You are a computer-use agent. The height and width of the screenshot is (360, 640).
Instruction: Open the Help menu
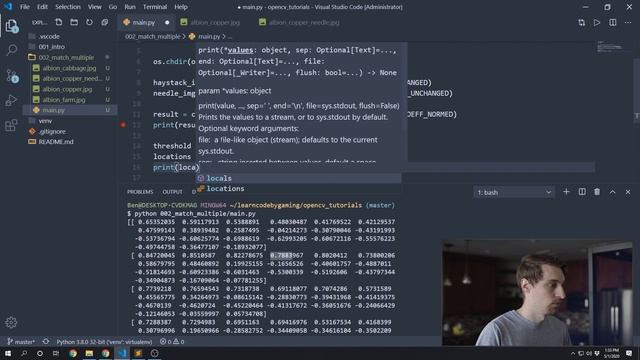[181, 7]
